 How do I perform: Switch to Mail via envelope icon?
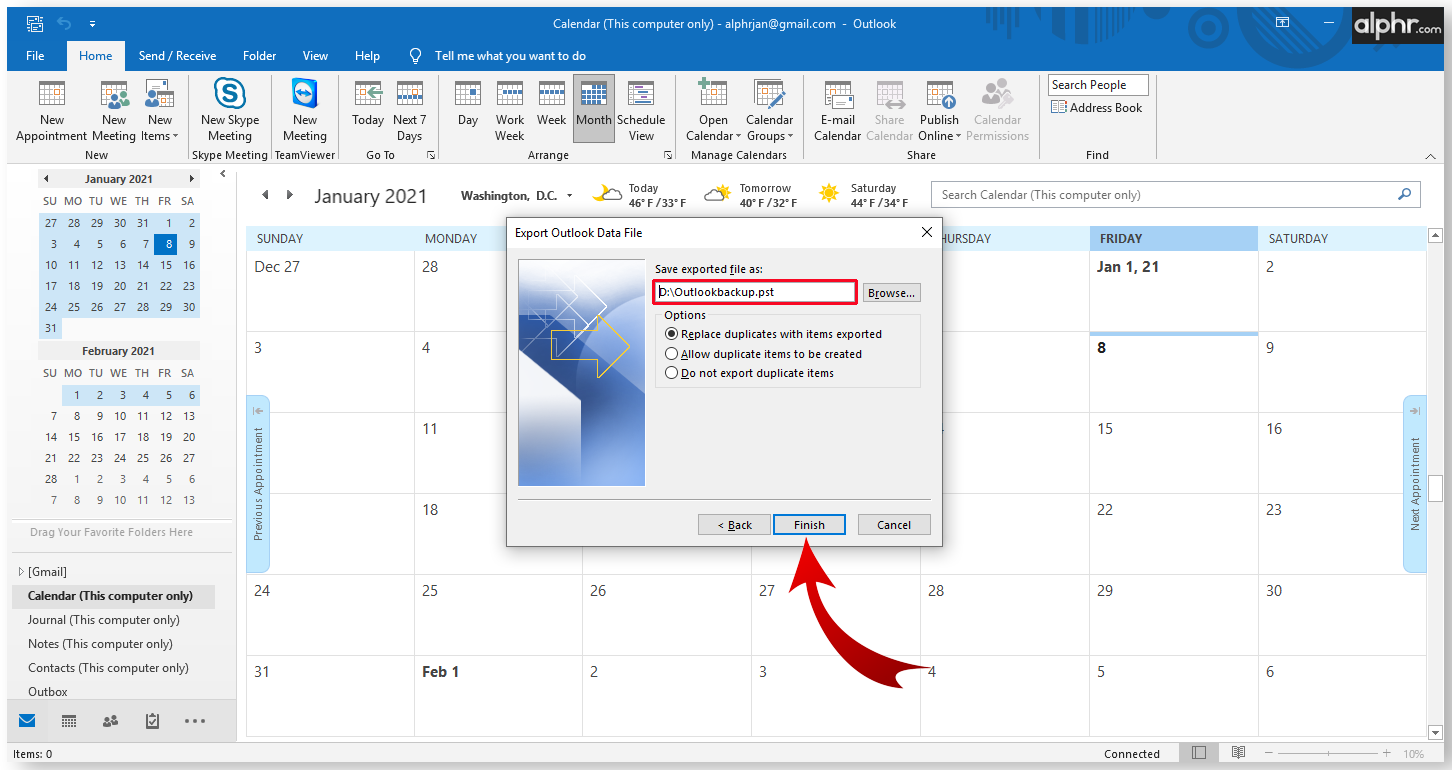point(27,720)
